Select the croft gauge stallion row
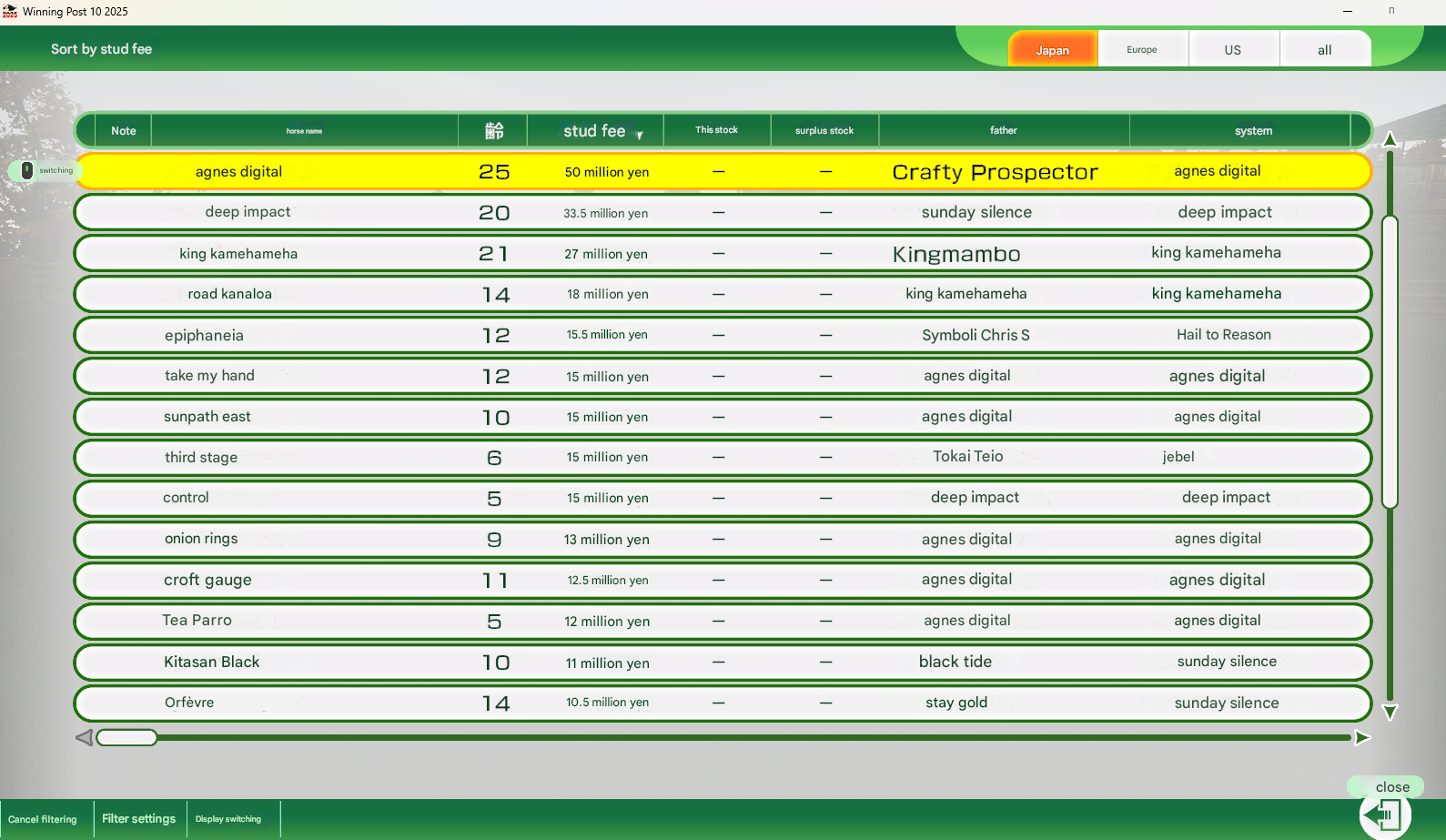 click(723, 580)
